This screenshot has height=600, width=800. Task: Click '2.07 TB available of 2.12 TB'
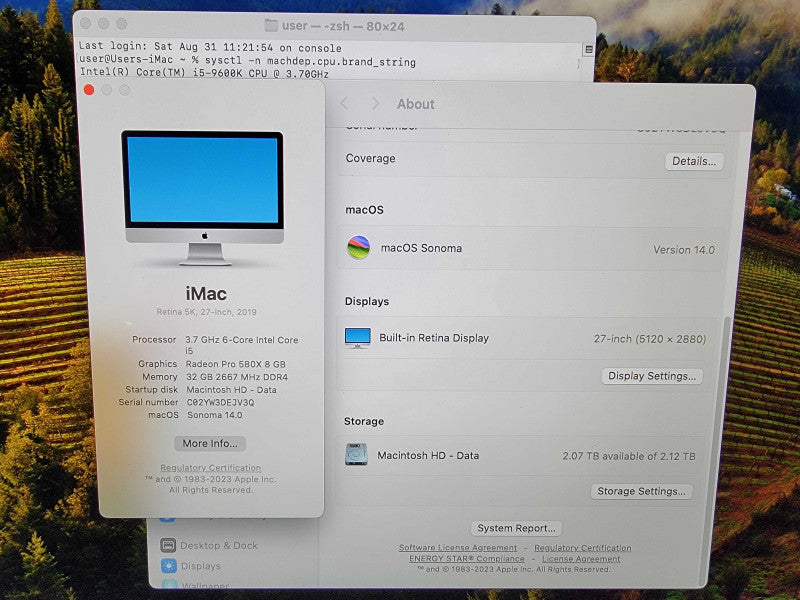point(629,456)
